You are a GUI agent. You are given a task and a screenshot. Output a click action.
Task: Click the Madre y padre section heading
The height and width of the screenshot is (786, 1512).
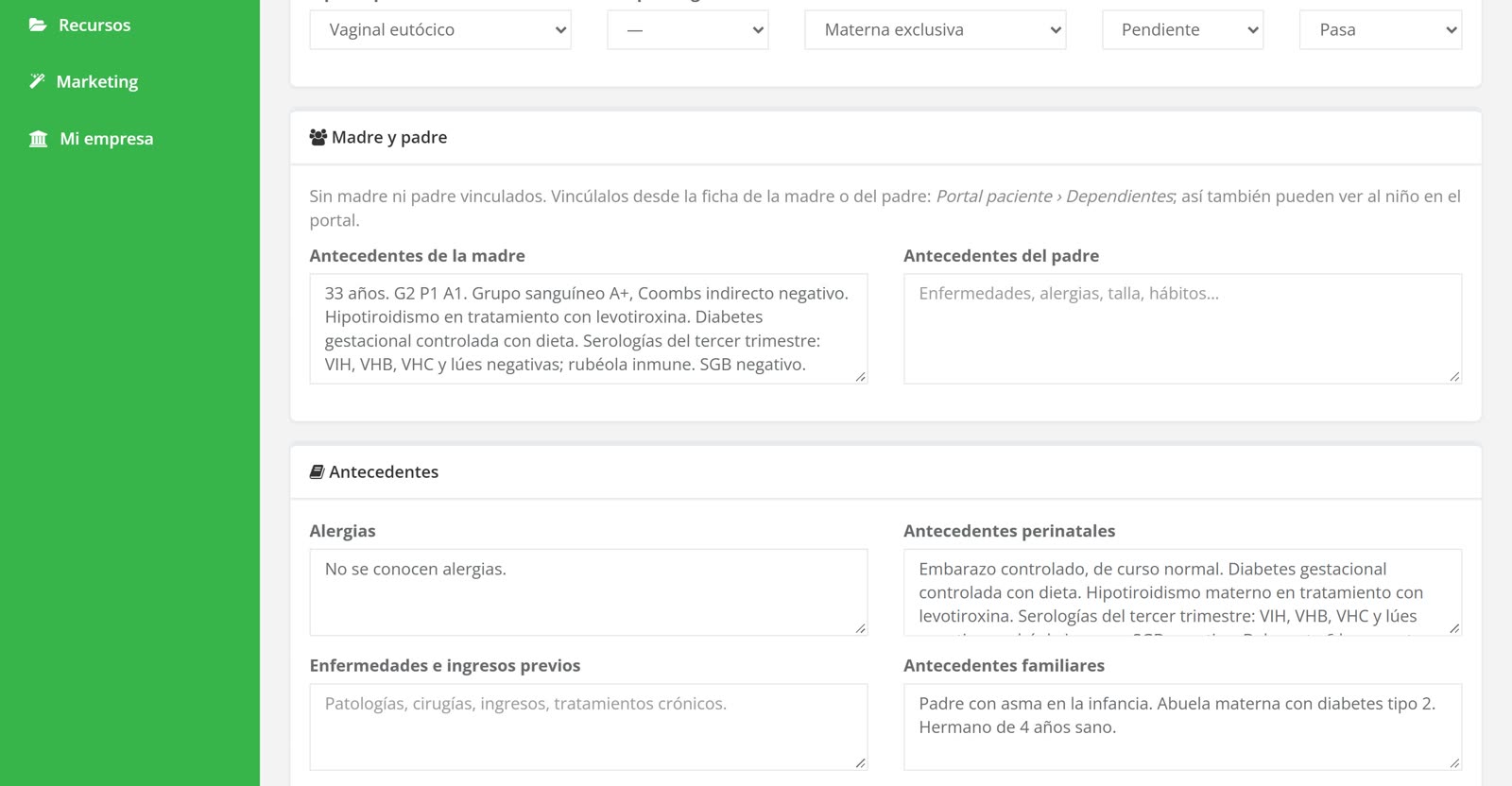click(x=389, y=137)
